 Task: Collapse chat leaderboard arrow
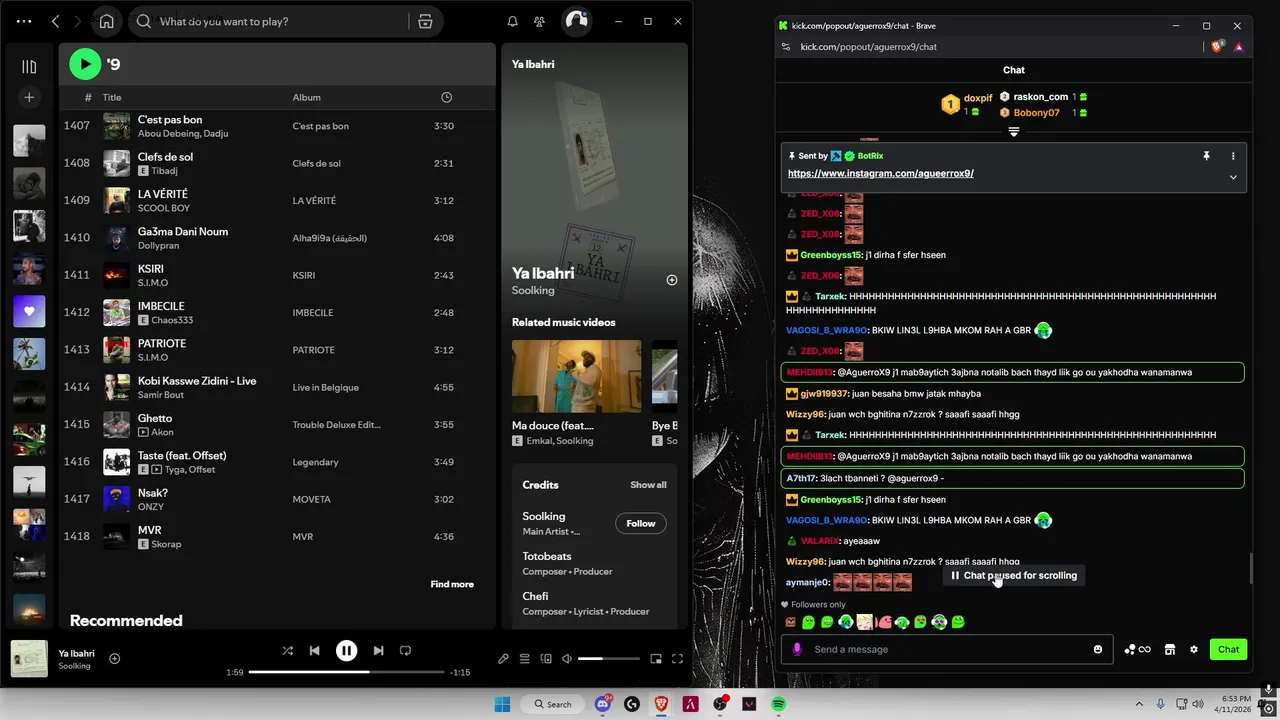[1013, 132]
